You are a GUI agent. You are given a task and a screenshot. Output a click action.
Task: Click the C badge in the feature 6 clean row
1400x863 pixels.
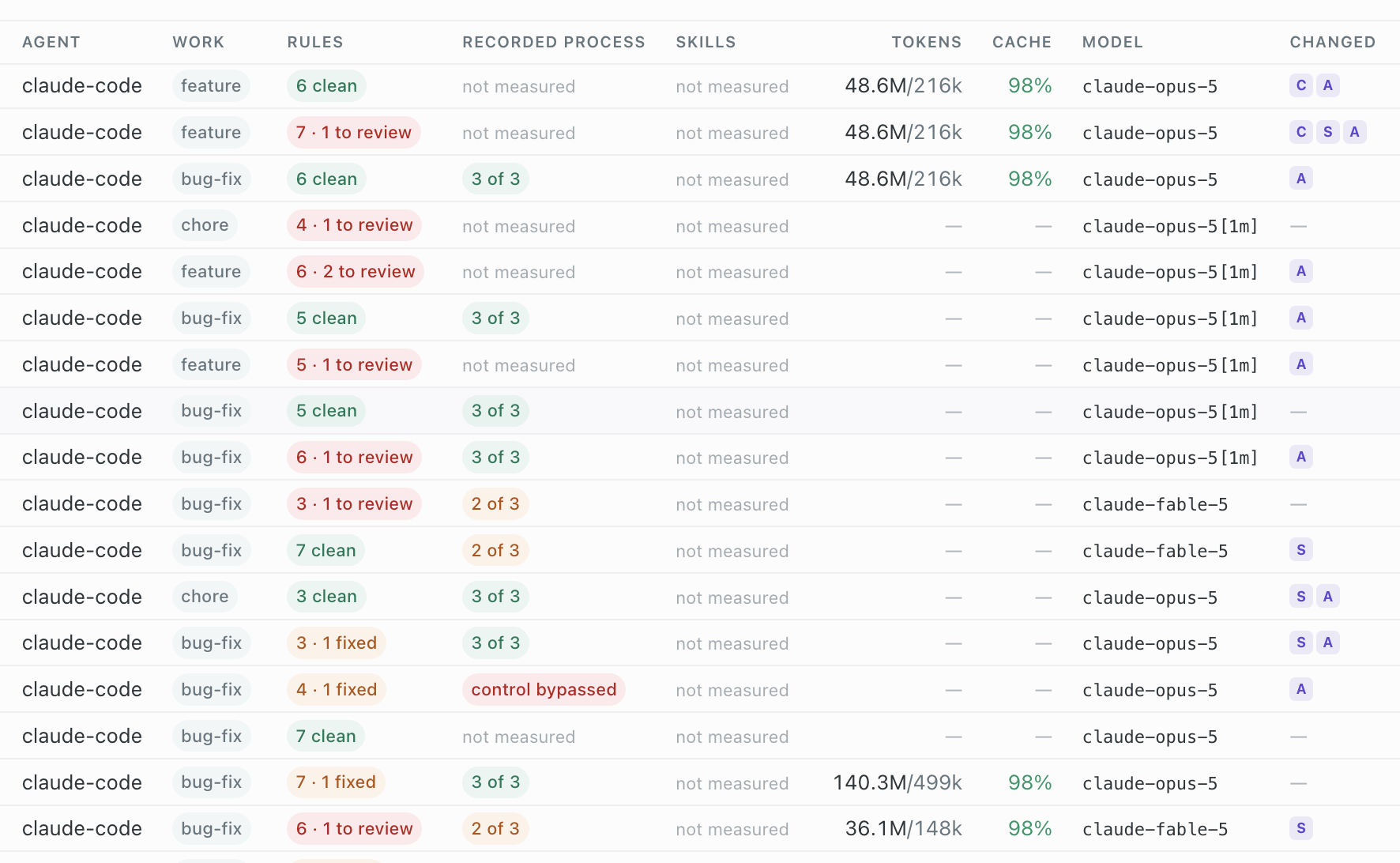pos(1301,85)
